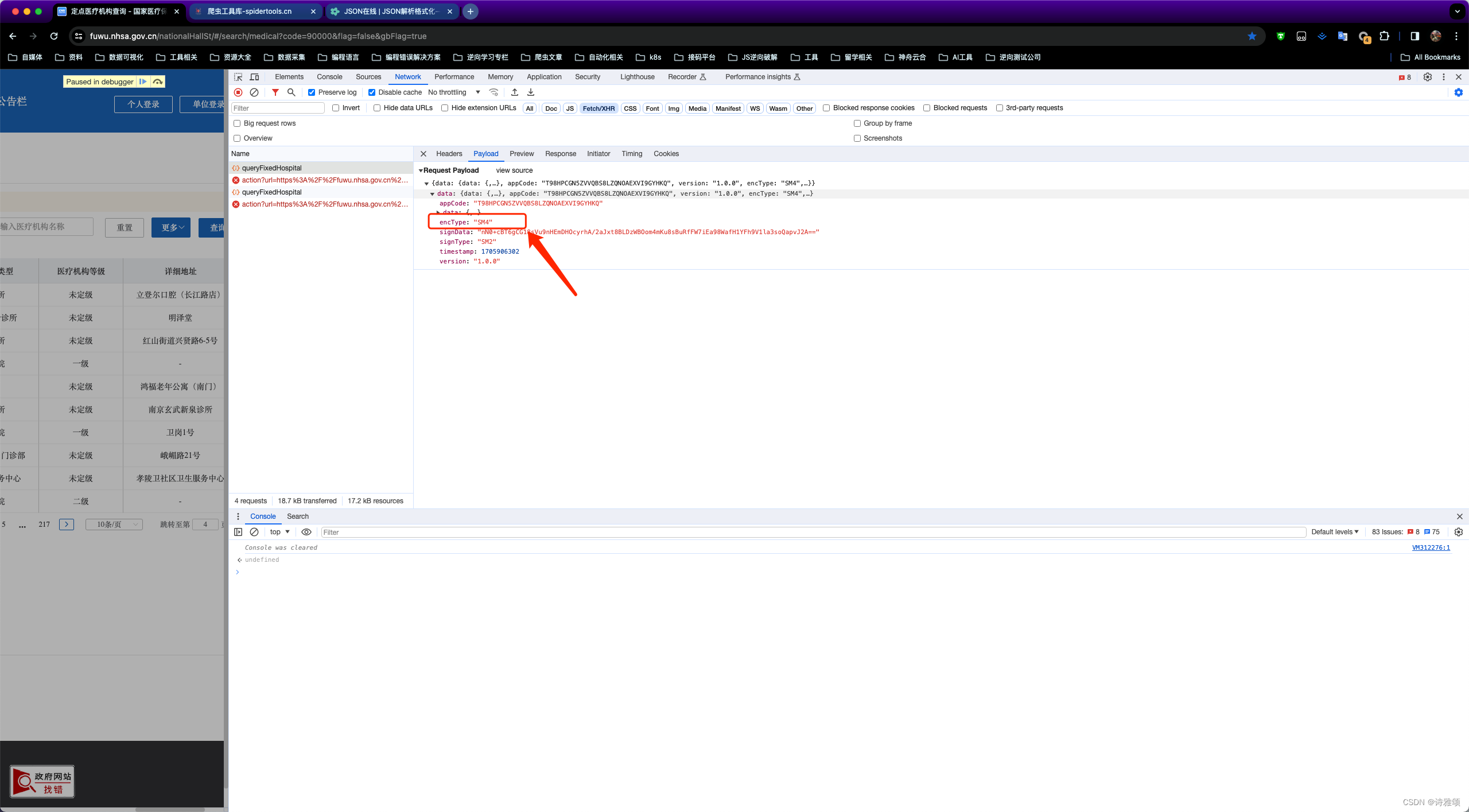
Task: Switch to the Preview tab
Action: (521, 153)
